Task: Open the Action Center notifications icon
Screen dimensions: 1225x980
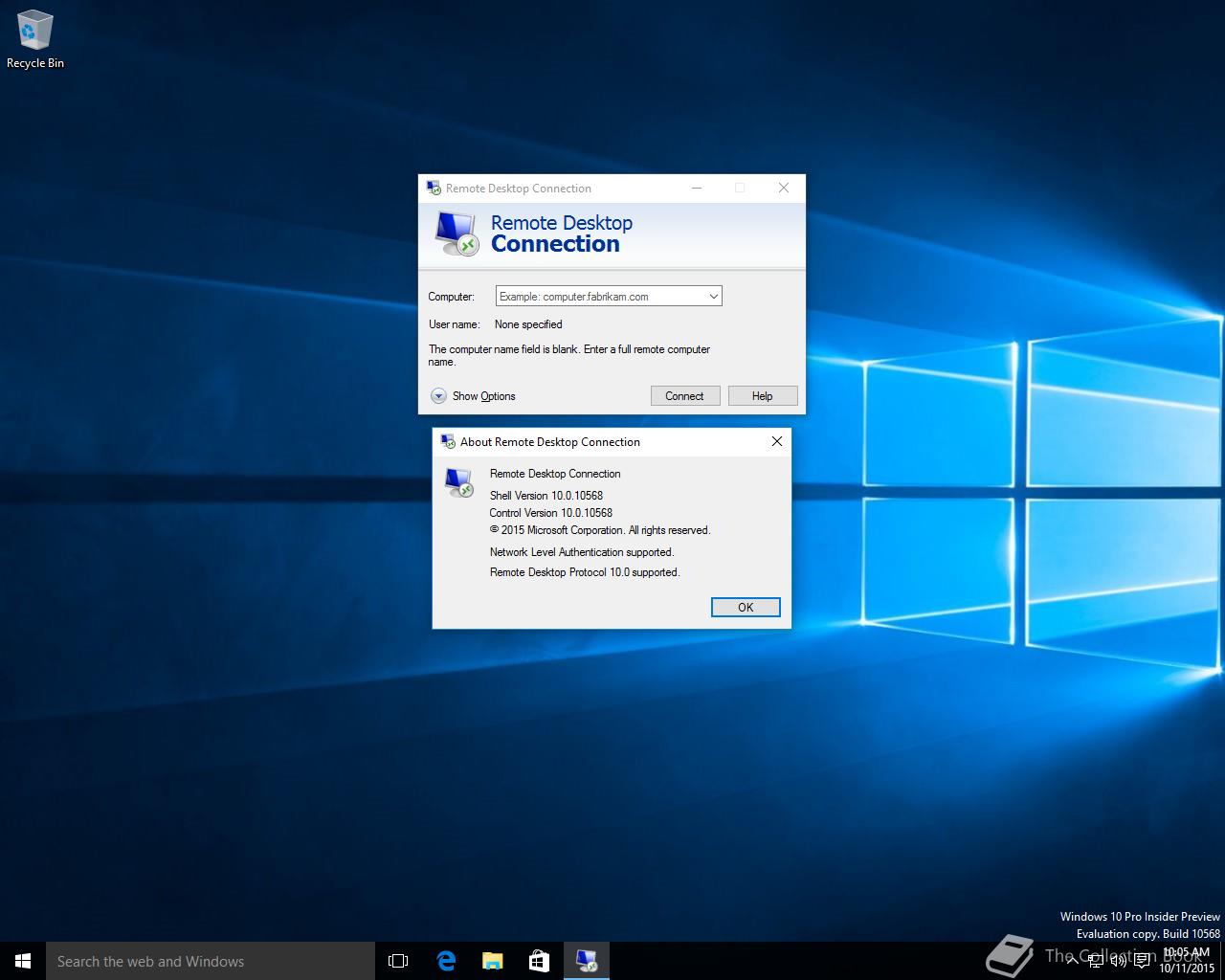Action: coord(1142,961)
